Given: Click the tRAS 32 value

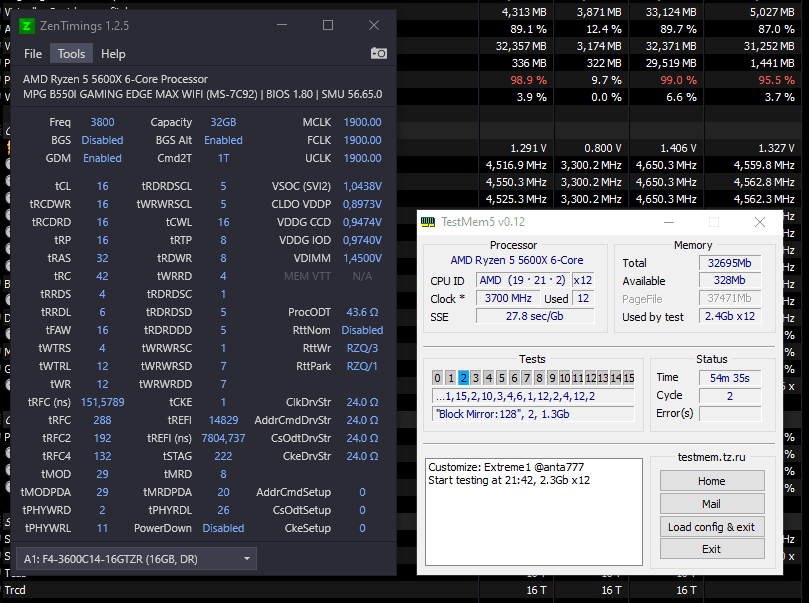Looking at the screenshot, I should click(x=102, y=258).
